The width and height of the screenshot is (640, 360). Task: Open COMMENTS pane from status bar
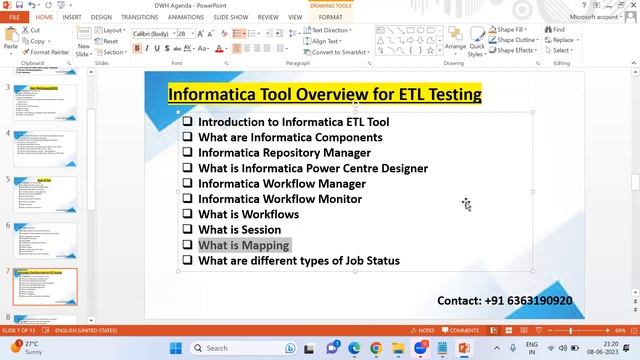point(460,330)
